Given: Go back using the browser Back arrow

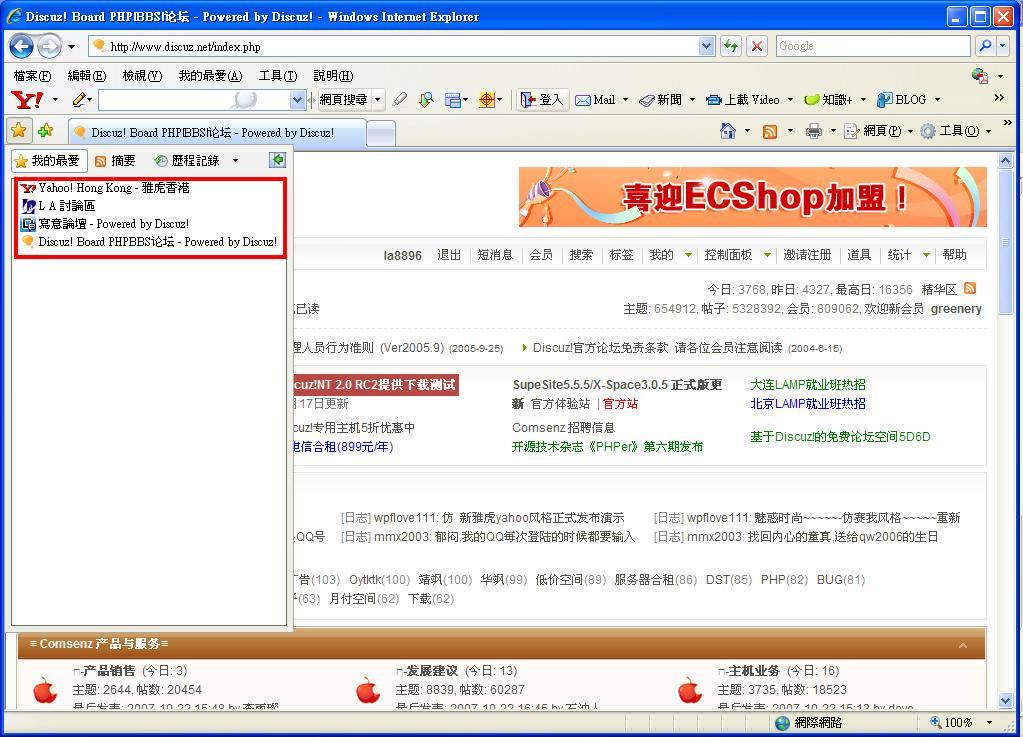Looking at the screenshot, I should 22,46.
